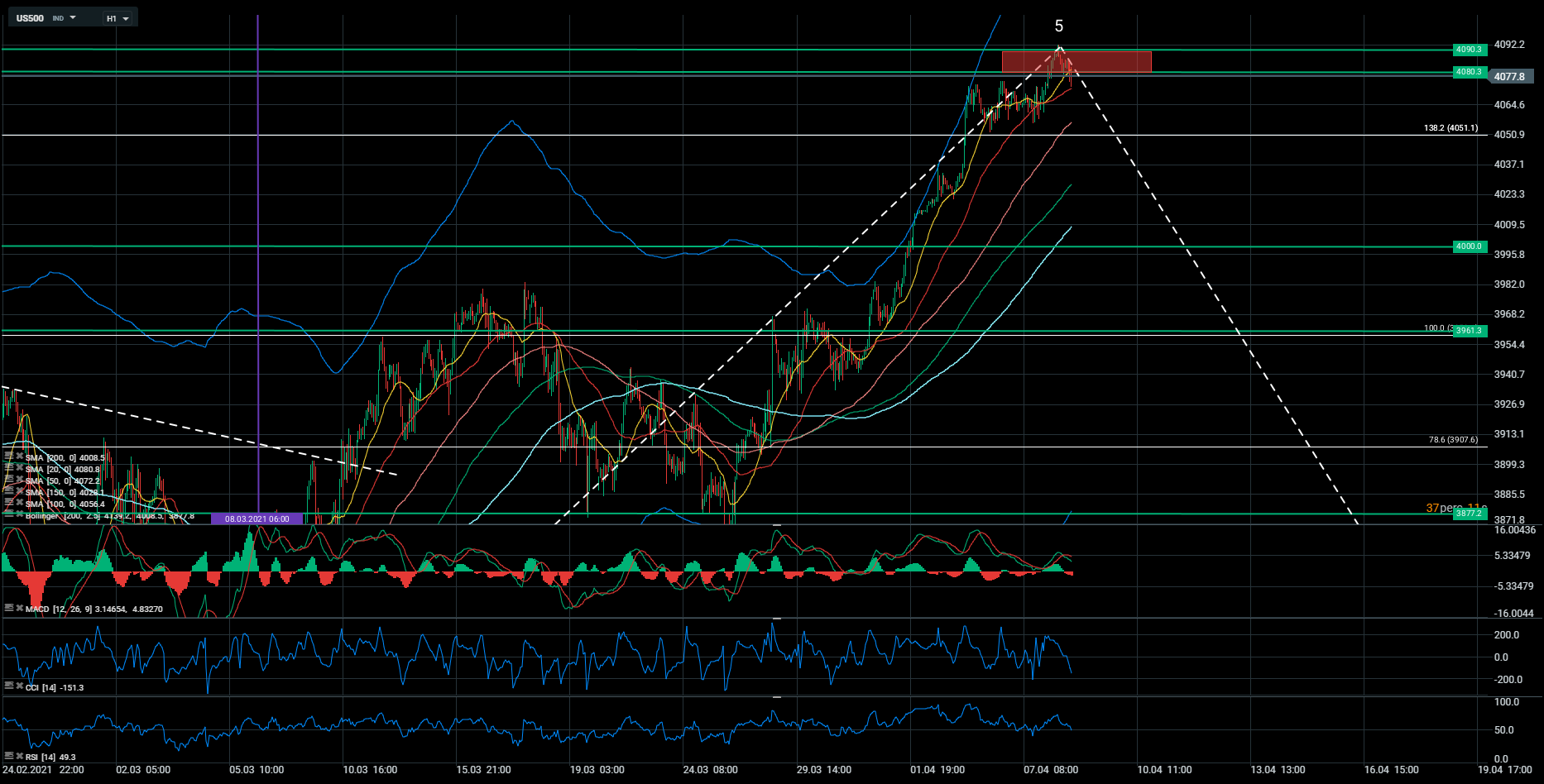Open settings icon for SMA 20 indicator
This screenshot has width=1544, height=784.
(x=9, y=469)
